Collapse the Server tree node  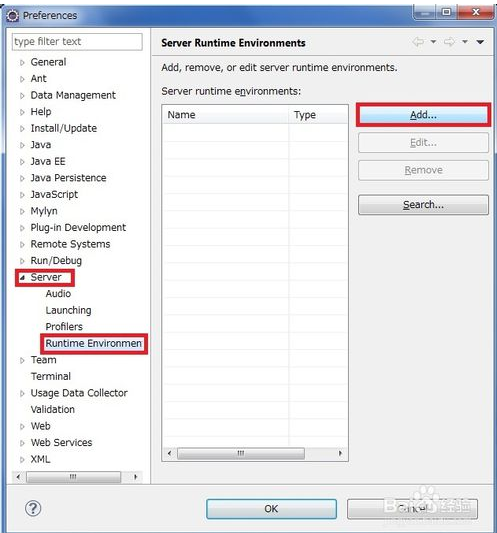[x=22, y=278]
